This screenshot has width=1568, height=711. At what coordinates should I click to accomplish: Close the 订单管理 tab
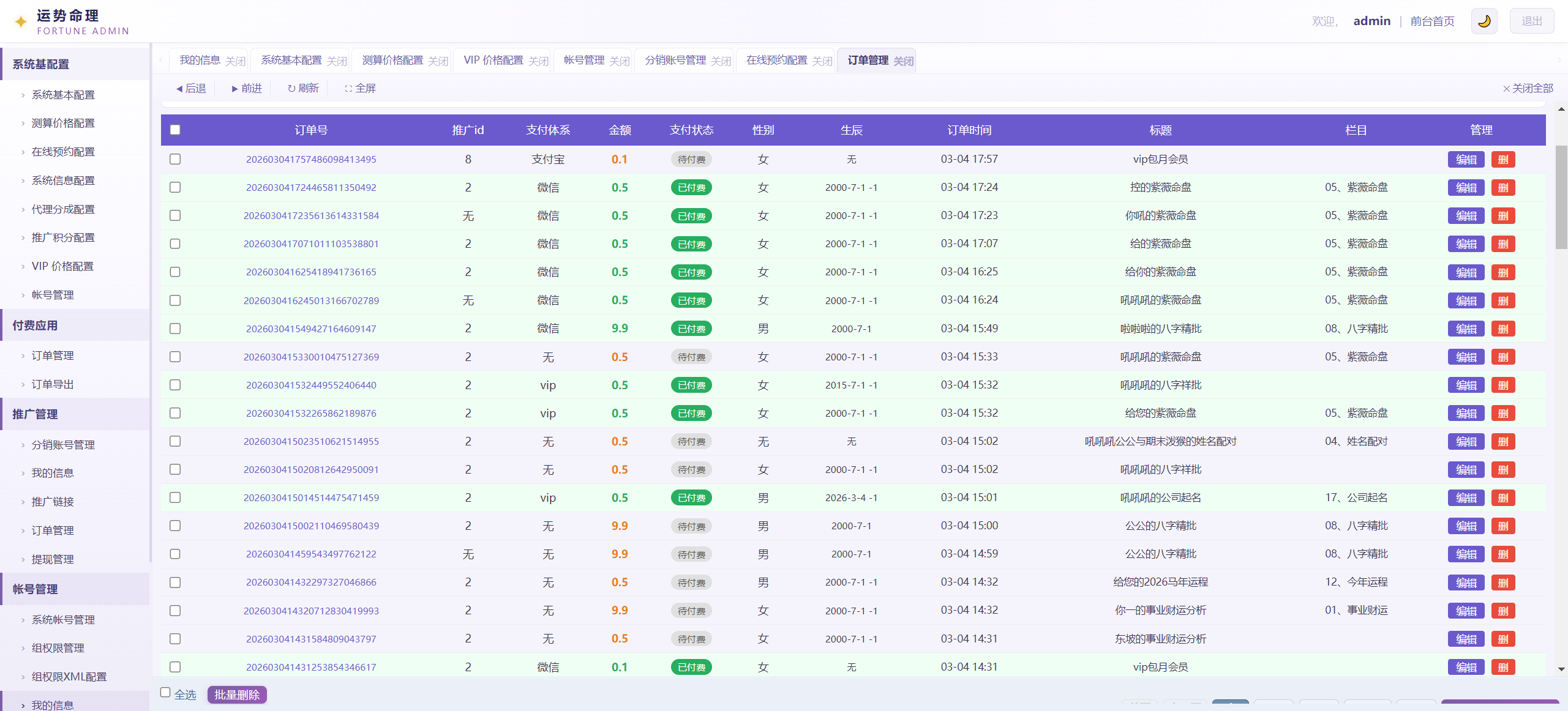904,61
